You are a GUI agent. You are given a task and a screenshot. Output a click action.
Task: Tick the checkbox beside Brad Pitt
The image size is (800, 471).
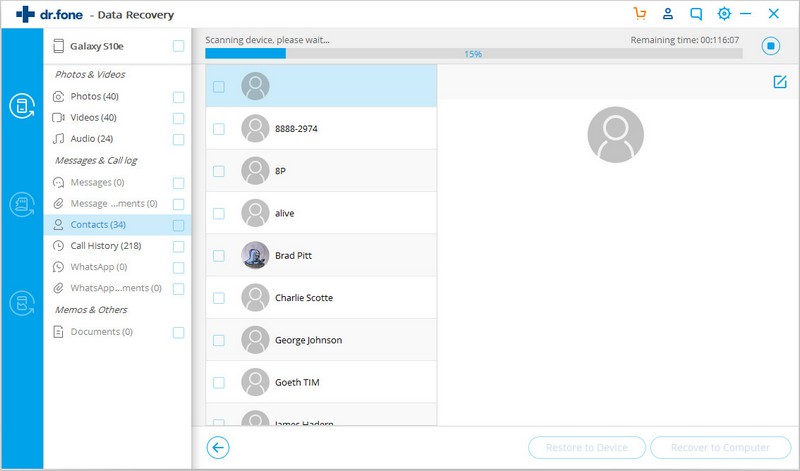pos(219,255)
